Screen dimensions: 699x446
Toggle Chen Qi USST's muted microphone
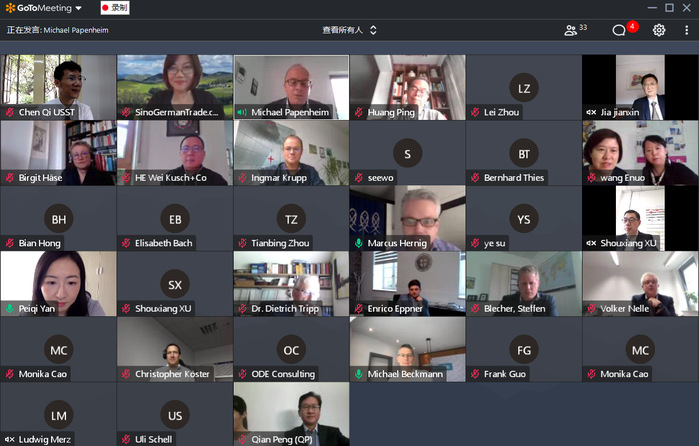(9, 113)
